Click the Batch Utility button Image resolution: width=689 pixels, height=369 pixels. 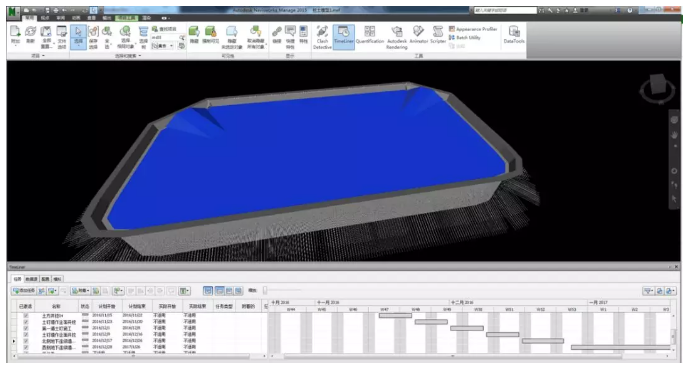pos(465,38)
